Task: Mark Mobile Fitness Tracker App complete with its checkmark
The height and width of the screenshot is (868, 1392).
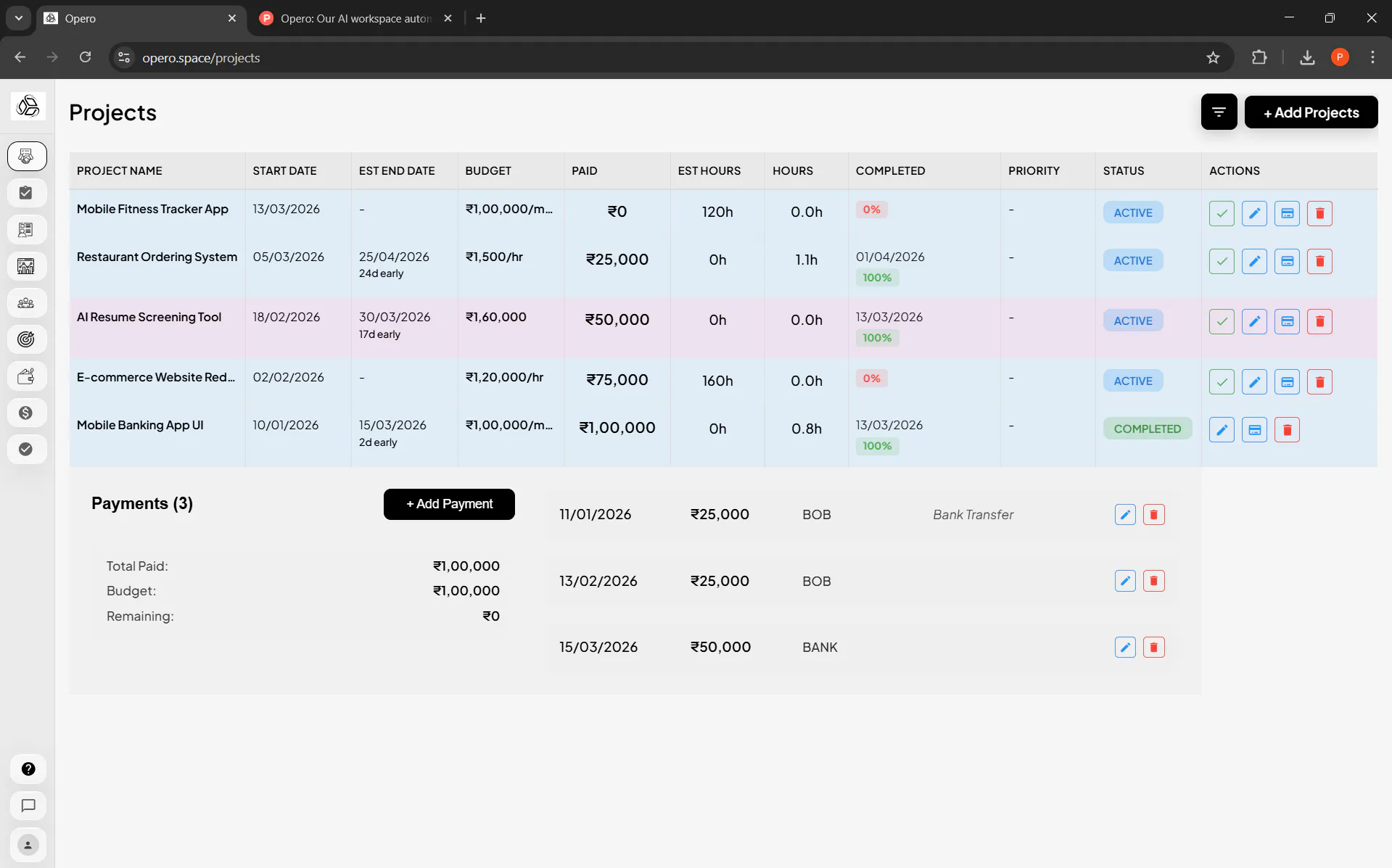Action: click(1222, 213)
